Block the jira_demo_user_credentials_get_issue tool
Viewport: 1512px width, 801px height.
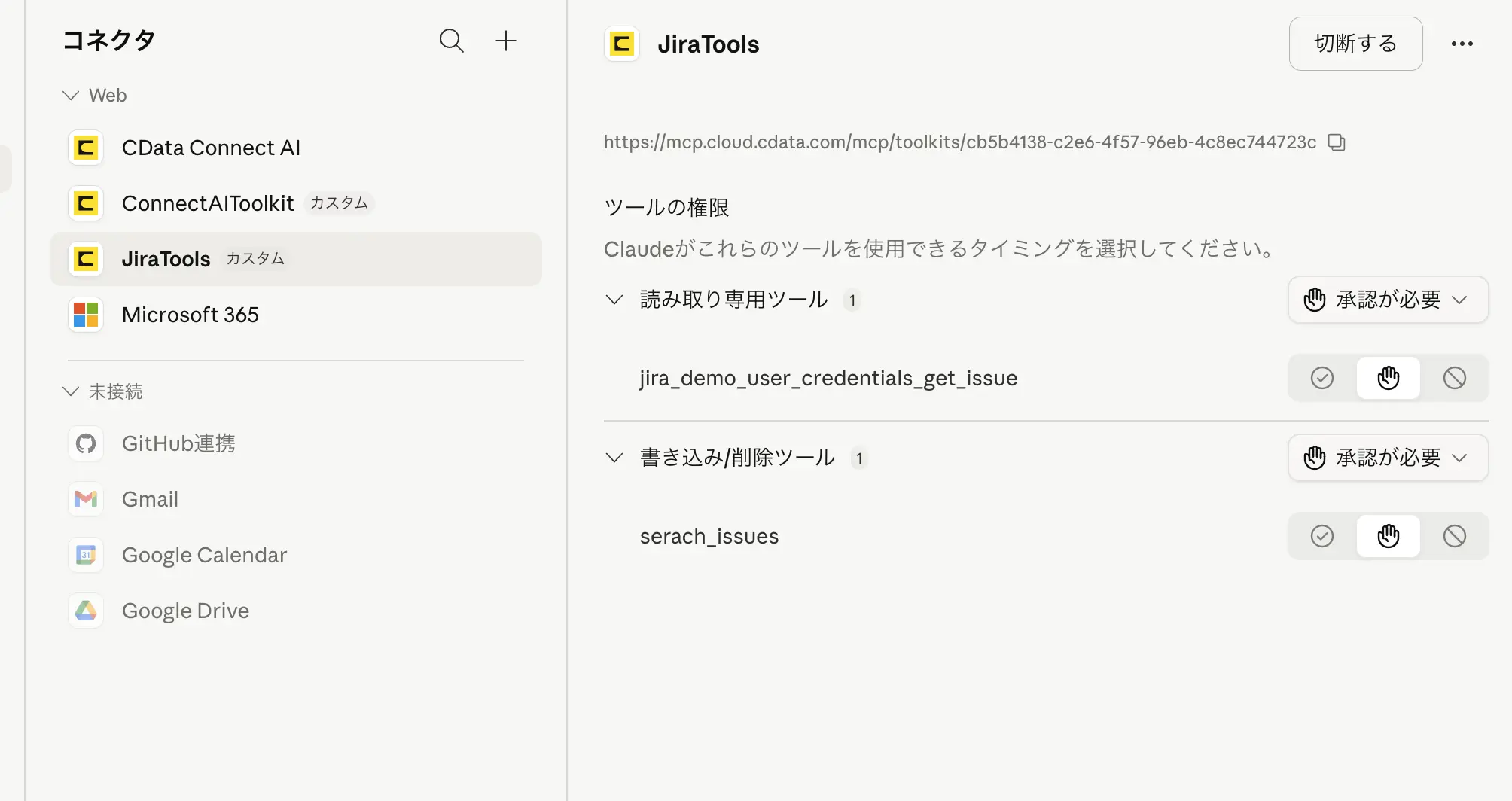(x=1455, y=378)
